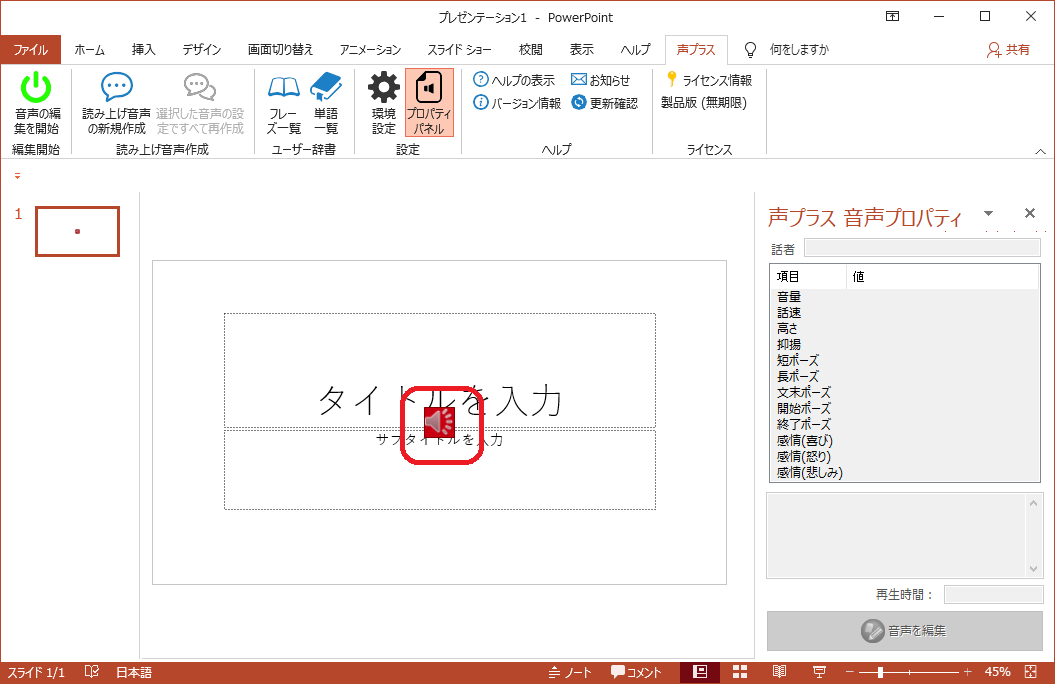This screenshot has height=684, width=1055.
Task: Select the 感情(喜び) property row
Action: [x=905, y=441]
